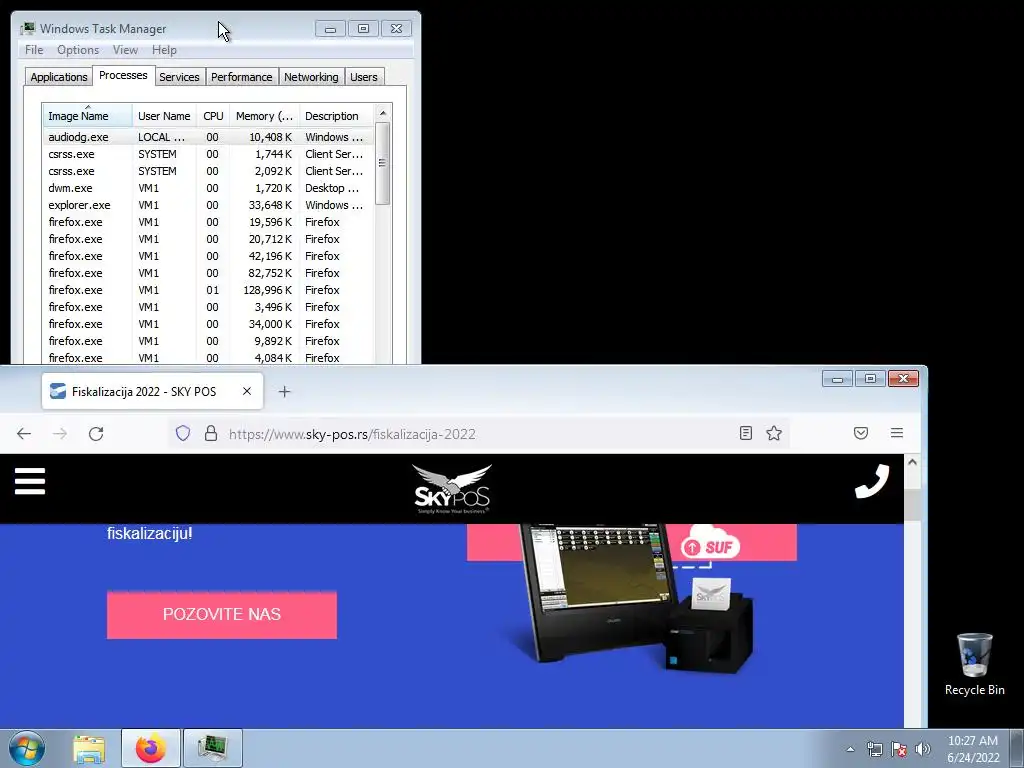
Task: Click the Task Manager title icon
Action: pos(27,28)
